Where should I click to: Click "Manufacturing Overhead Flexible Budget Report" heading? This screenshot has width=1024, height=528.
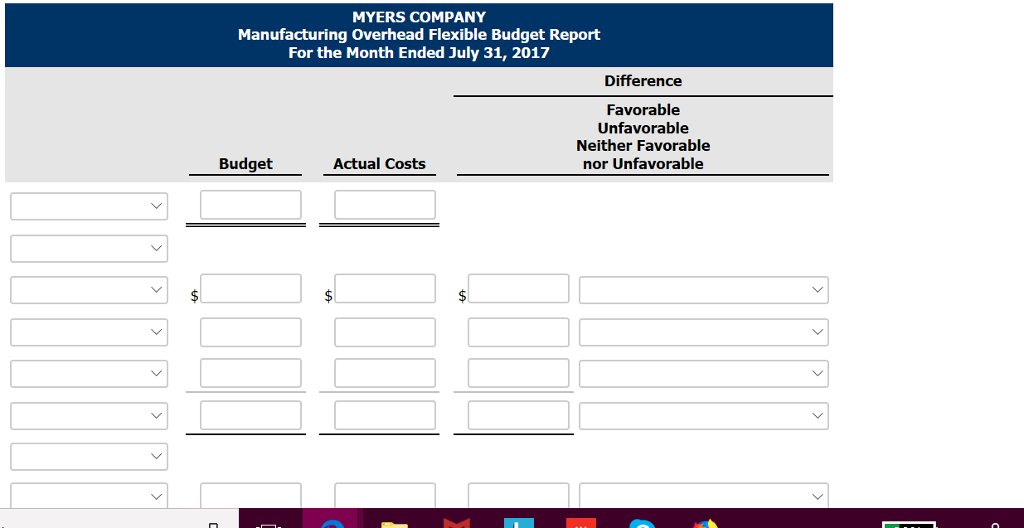[x=419, y=35]
